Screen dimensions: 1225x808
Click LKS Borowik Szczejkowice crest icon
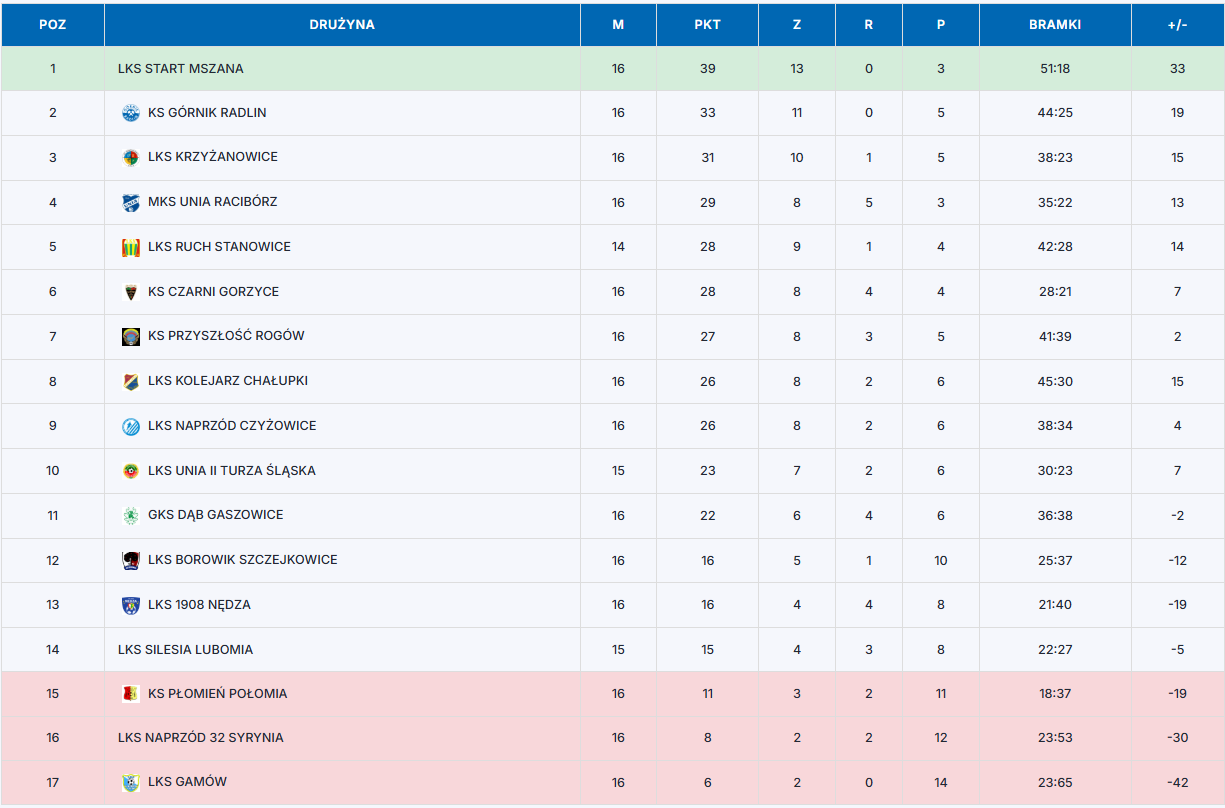[131, 561]
